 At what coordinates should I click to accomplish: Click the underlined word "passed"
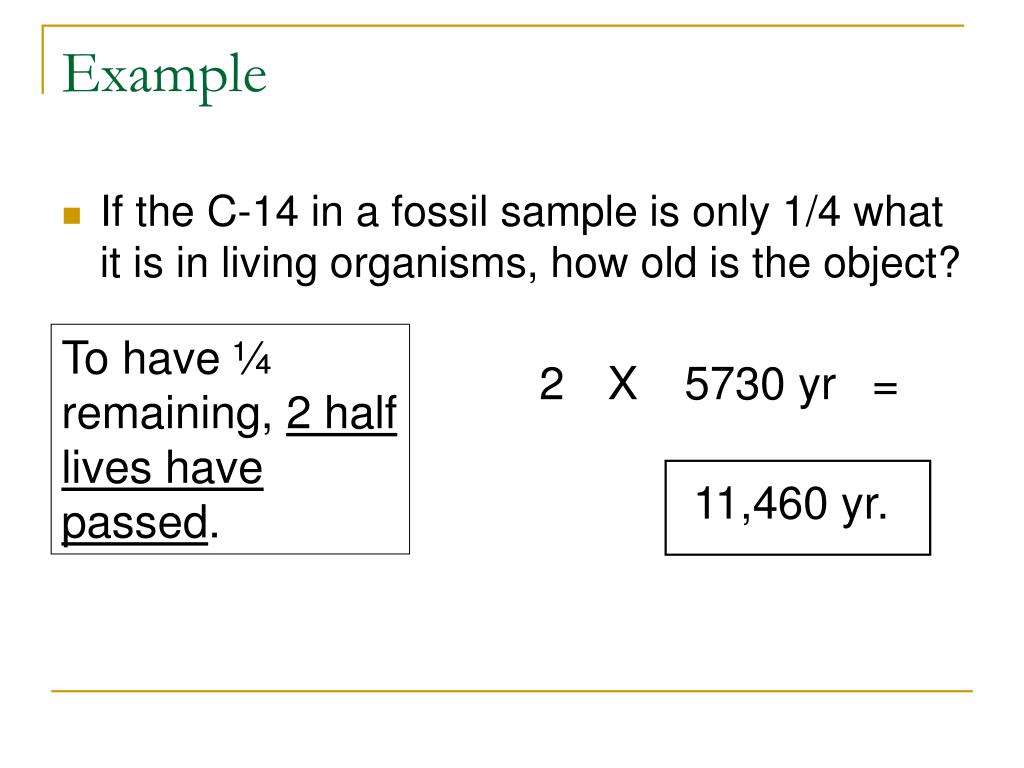(134, 523)
